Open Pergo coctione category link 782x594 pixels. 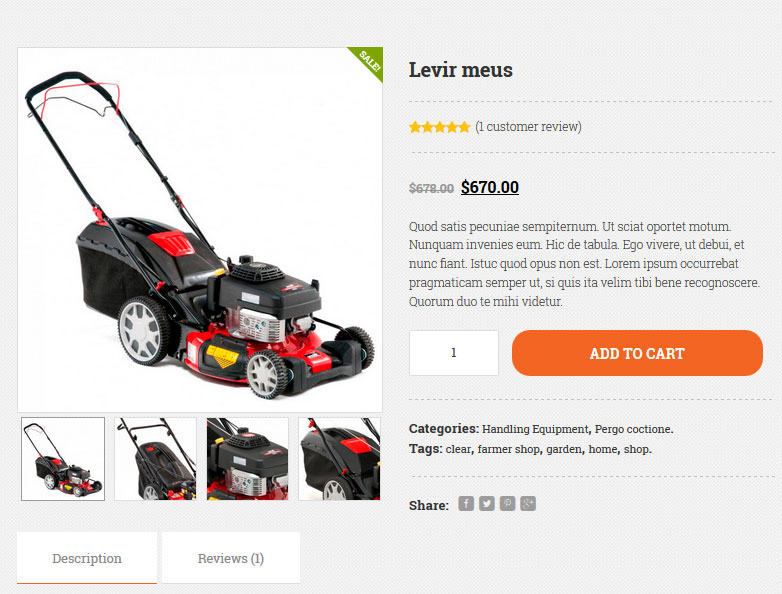(x=632, y=429)
